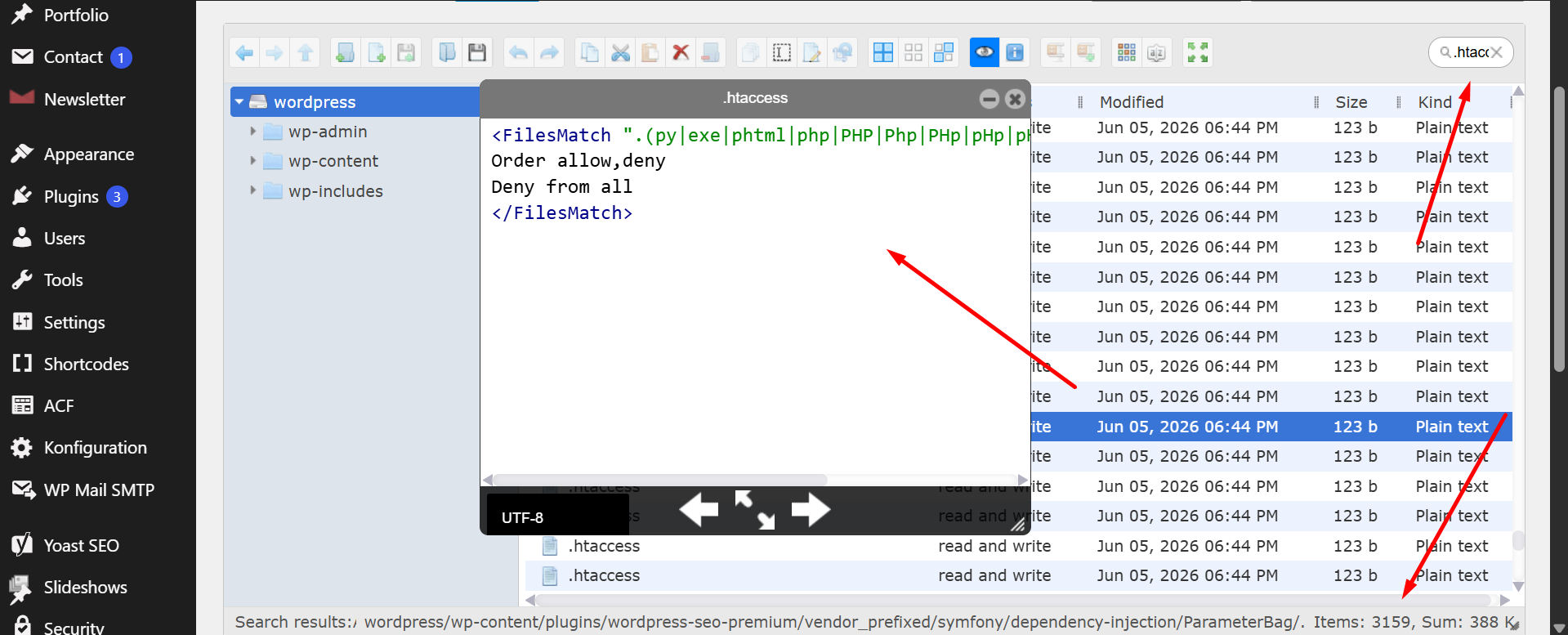Sort files by the Kind column
1568x635 pixels.
[1435, 102]
